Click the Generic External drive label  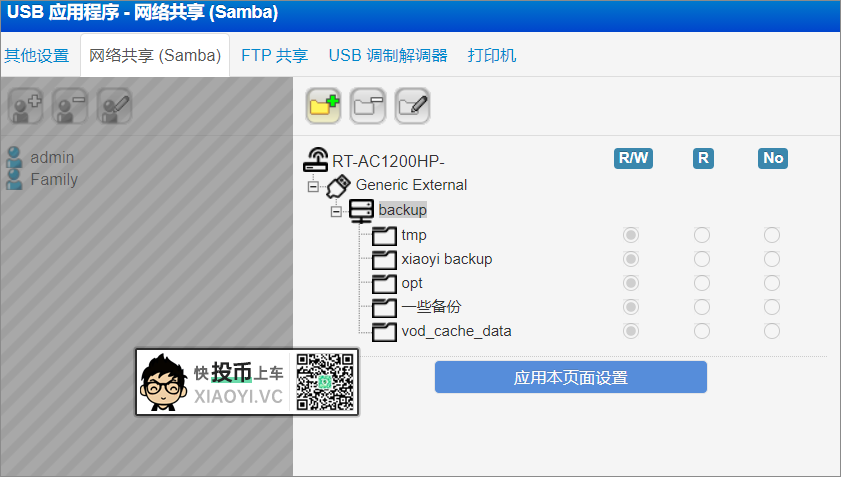[411, 185]
